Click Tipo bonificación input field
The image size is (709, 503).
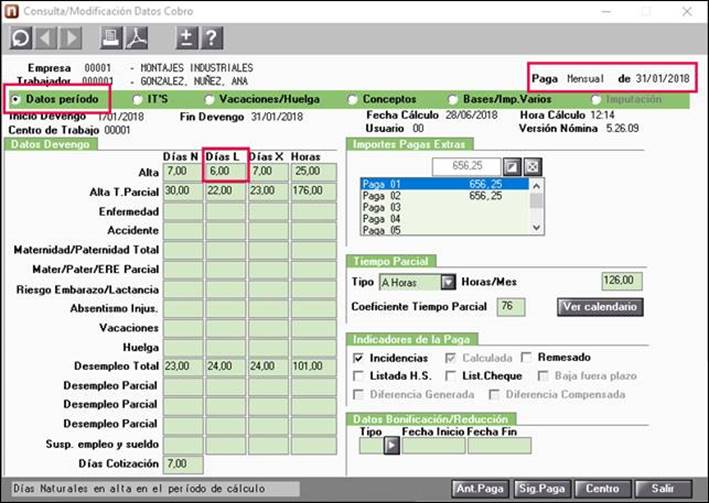(x=371, y=446)
